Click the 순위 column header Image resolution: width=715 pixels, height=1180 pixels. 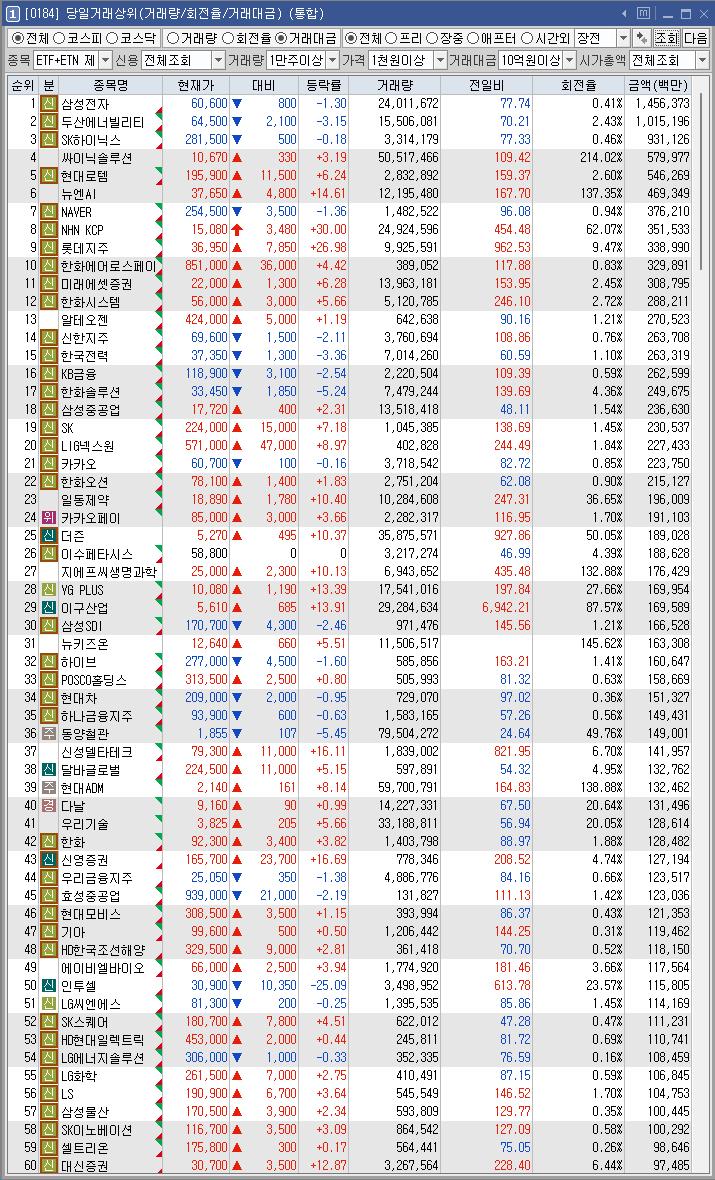23,86
